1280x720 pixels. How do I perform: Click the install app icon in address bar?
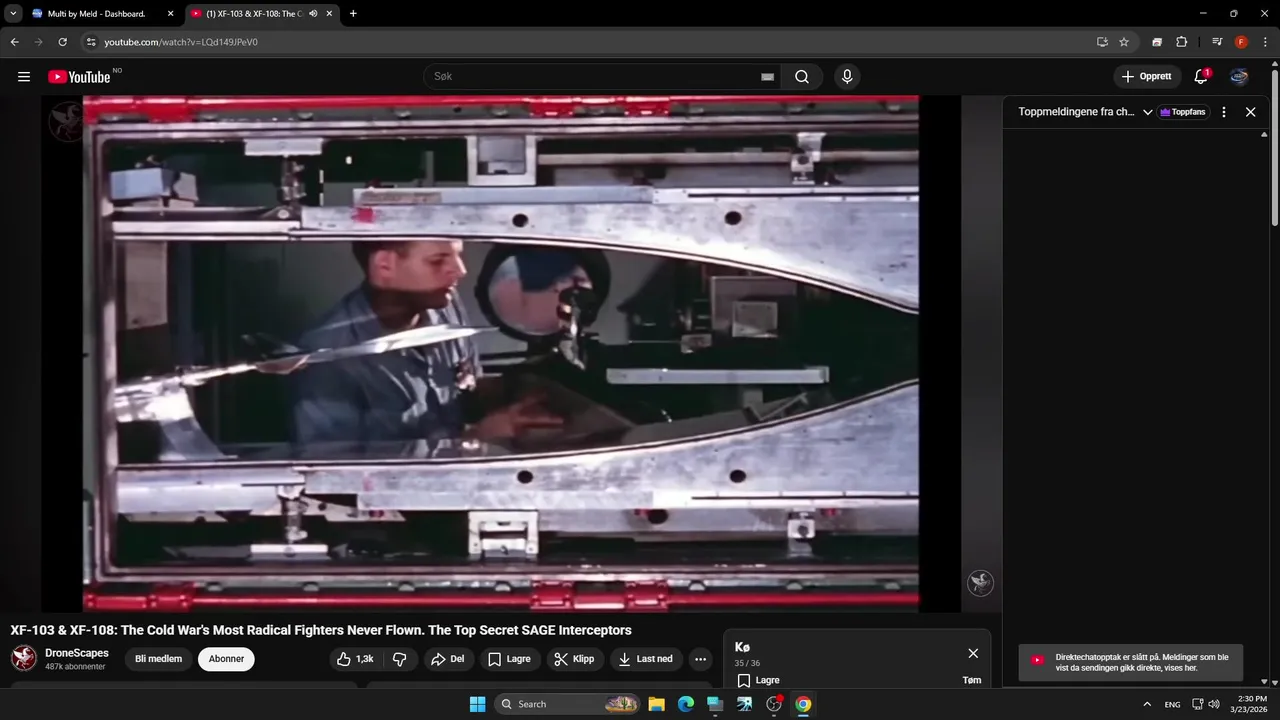[x=1102, y=42]
